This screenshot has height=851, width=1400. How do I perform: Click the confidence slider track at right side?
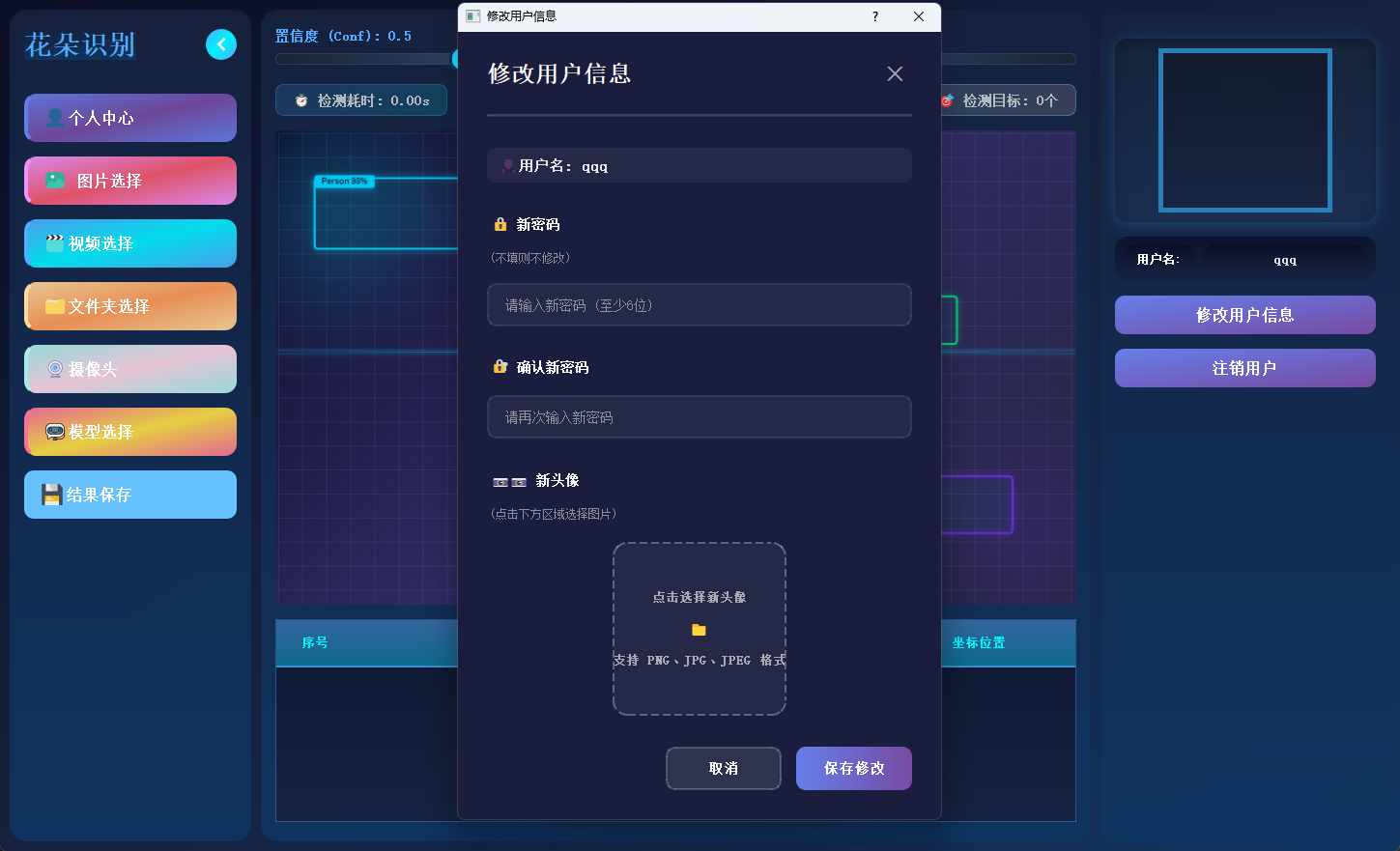[1008, 59]
